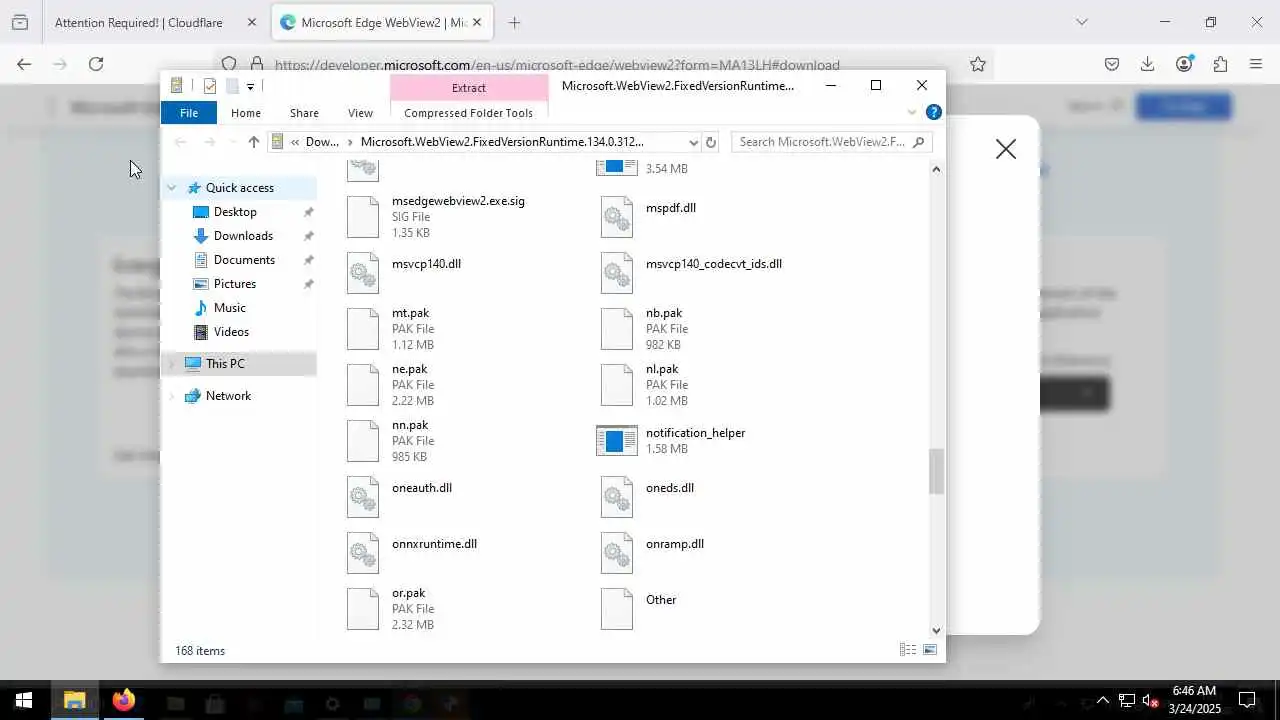Image resolution: width=1280 pixels, height=720 pixels.
Task: Open Documents in the navigation pane
Action: [x=244, y=260]
